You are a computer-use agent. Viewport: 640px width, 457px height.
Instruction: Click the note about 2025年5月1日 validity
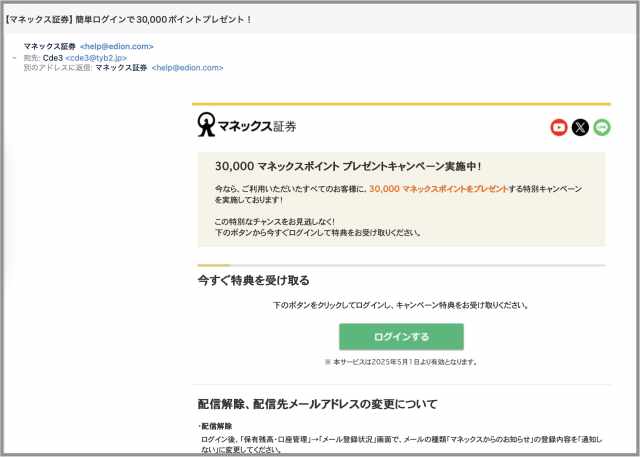400,362
